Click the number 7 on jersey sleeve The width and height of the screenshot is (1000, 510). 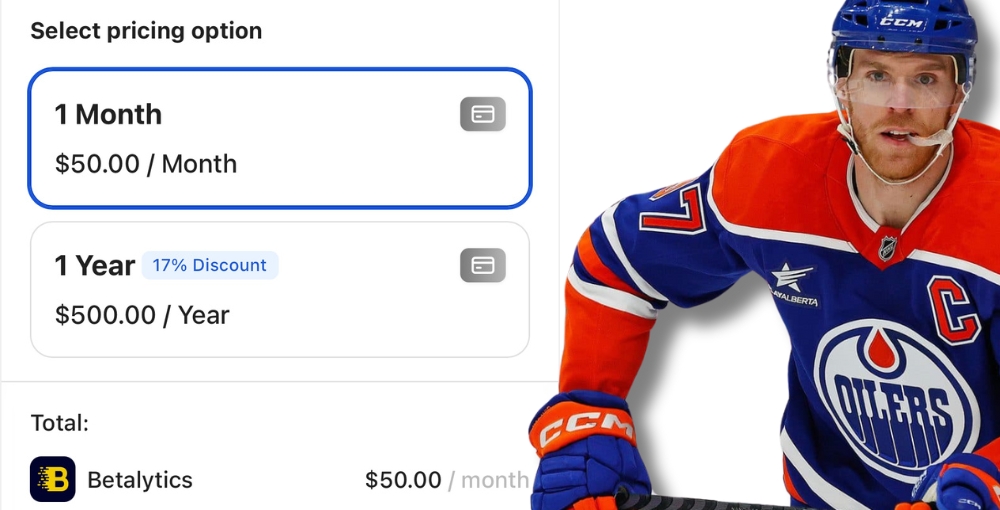tap(674, 208)
